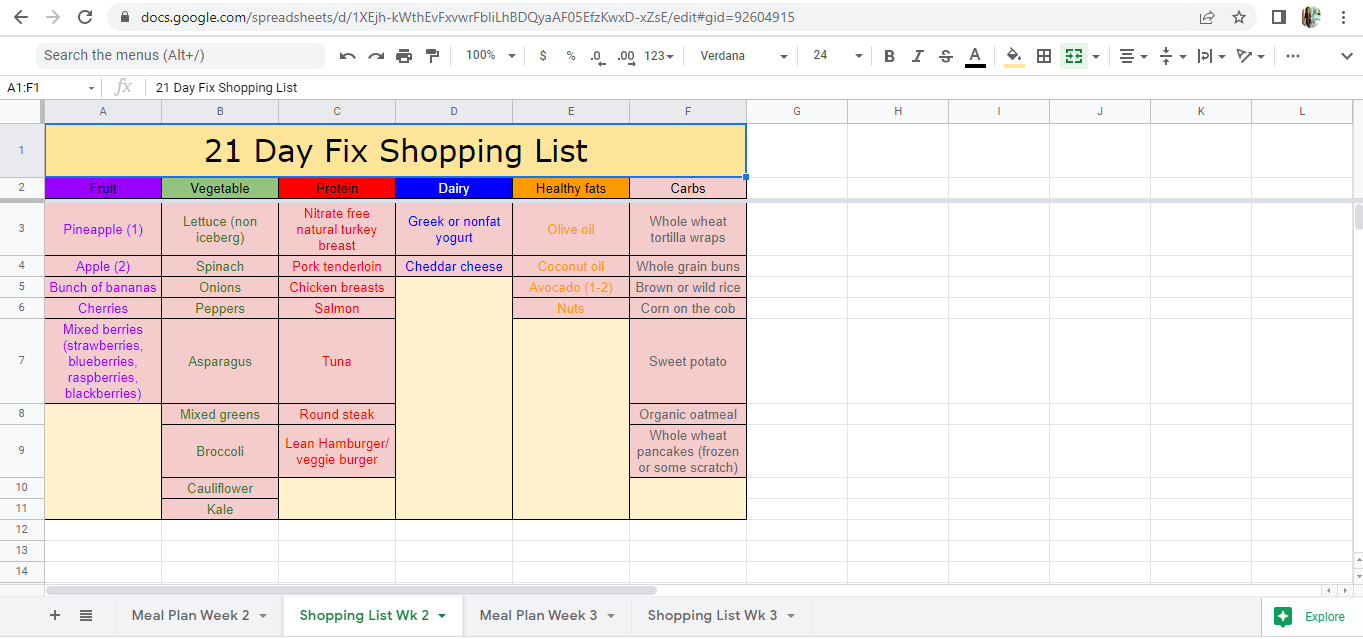Open the fill color picker

[x=1014, y=56]
